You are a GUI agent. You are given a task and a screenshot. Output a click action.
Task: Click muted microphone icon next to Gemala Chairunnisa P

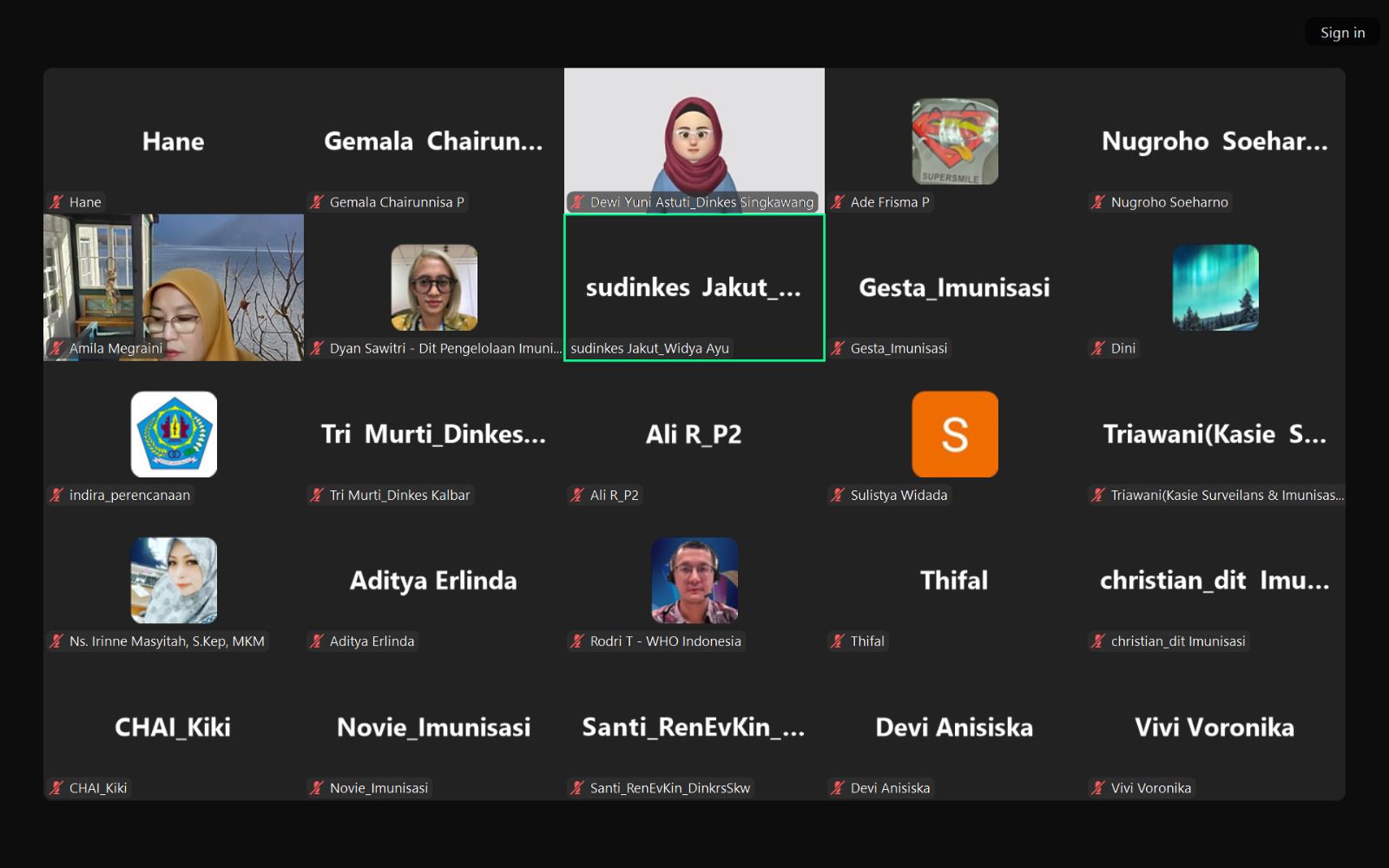318,202
